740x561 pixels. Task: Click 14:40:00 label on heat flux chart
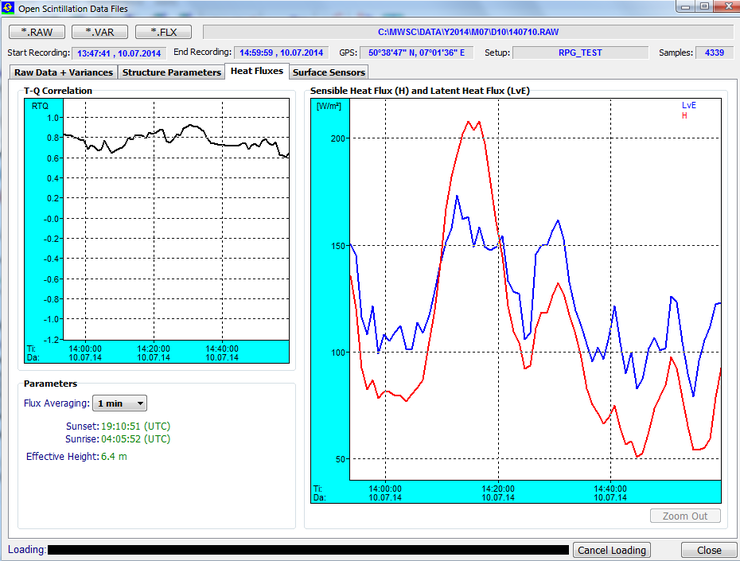(x=610, y=489)
